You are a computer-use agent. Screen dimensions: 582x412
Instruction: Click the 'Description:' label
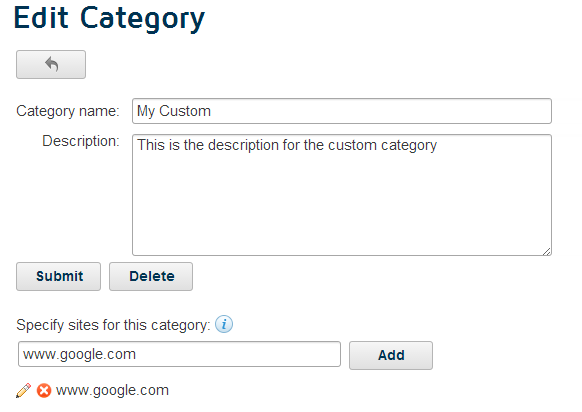click(81, 141)
